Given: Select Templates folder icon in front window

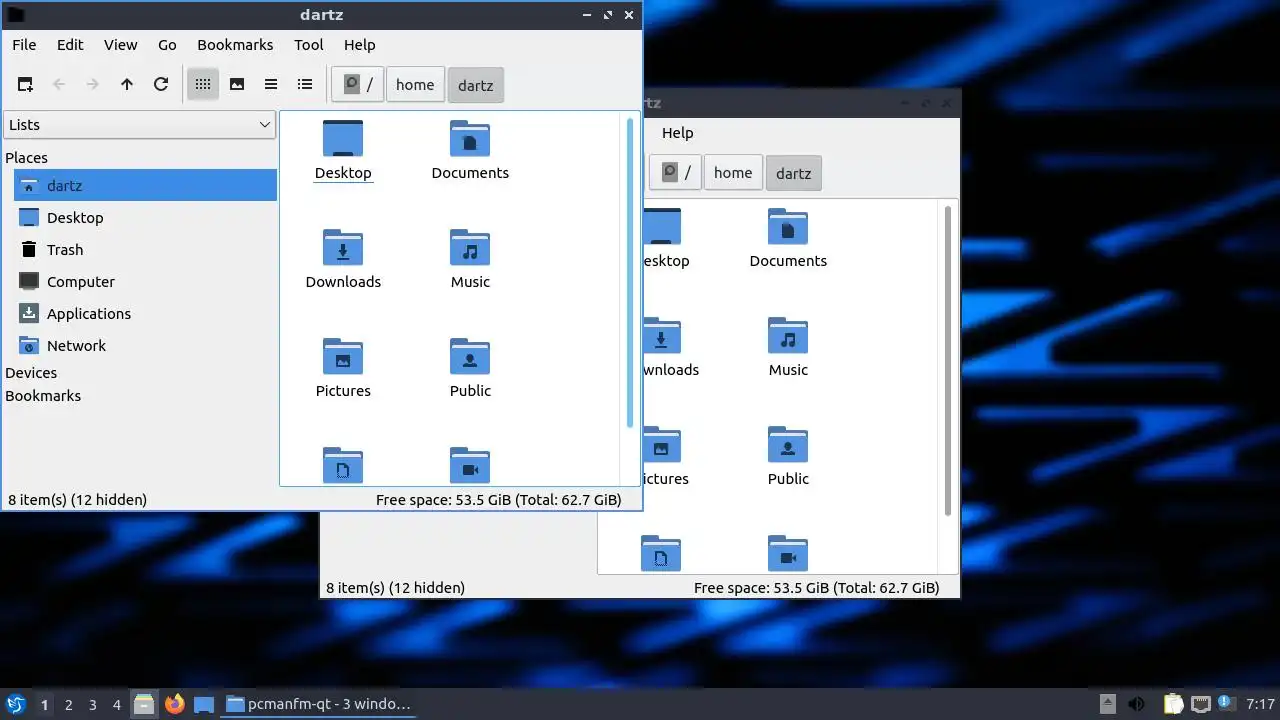Looking at the screenshot, I should 343,466.
